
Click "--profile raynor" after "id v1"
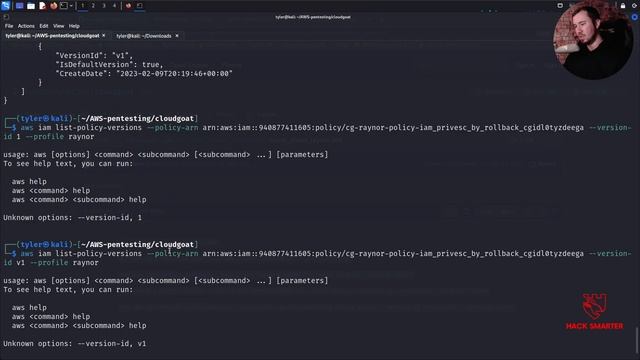pos(64,263)
